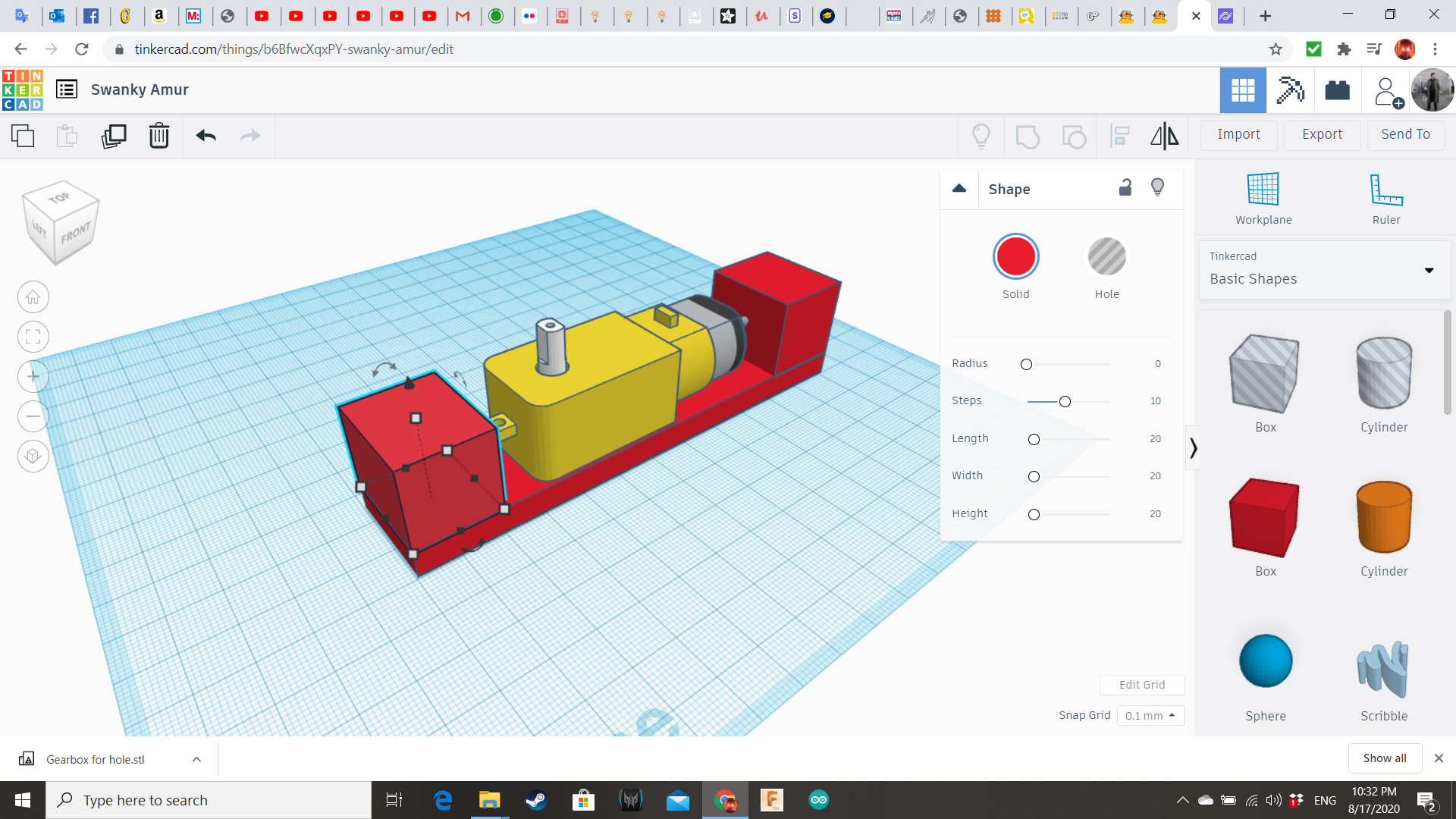
Task: Open the Snap Grid 0.1 mm dropdown
Action: click(x=1150, y=715)
